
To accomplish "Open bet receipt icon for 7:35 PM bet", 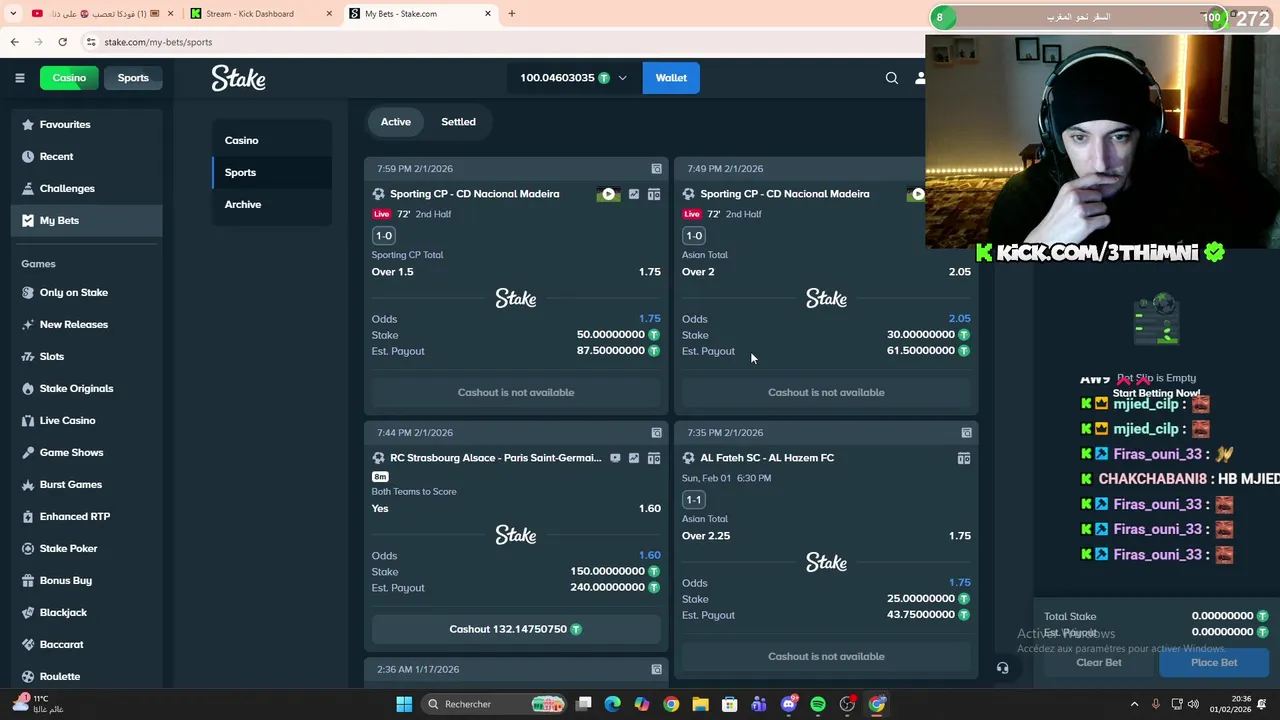I will point(966,433).
